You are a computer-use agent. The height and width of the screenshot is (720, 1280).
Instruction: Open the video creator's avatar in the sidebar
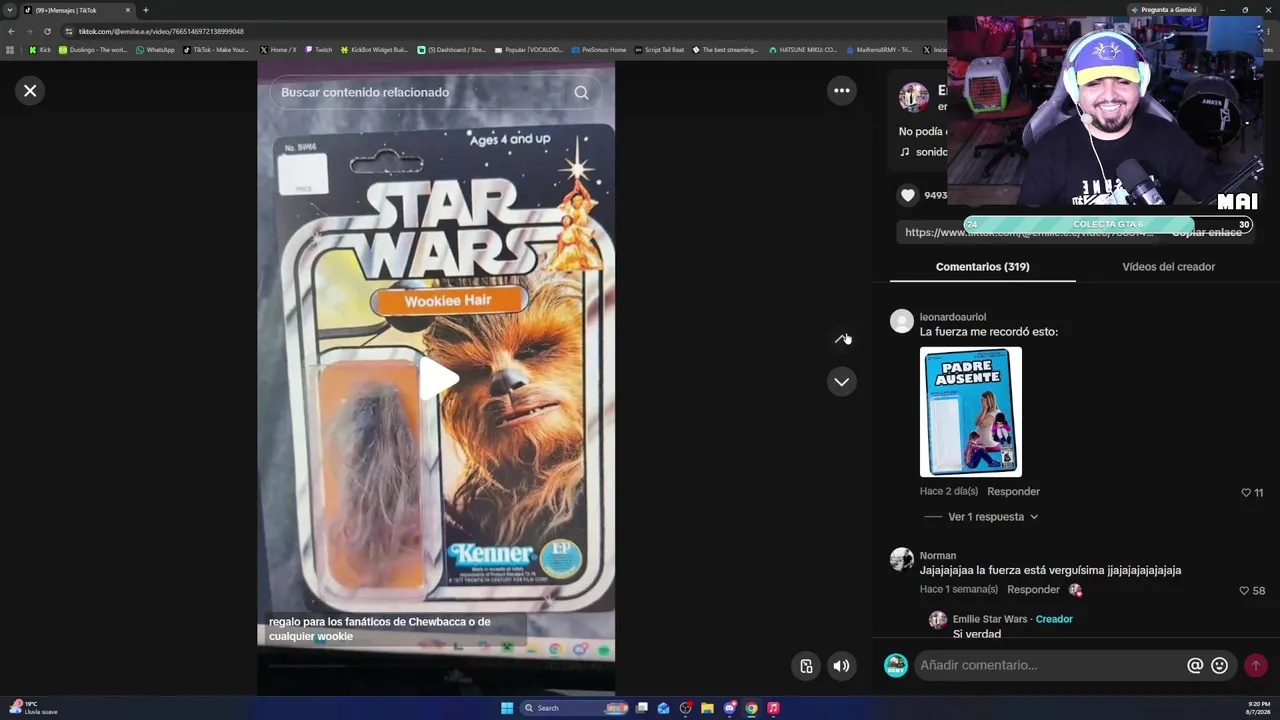[x=913, y=98]
